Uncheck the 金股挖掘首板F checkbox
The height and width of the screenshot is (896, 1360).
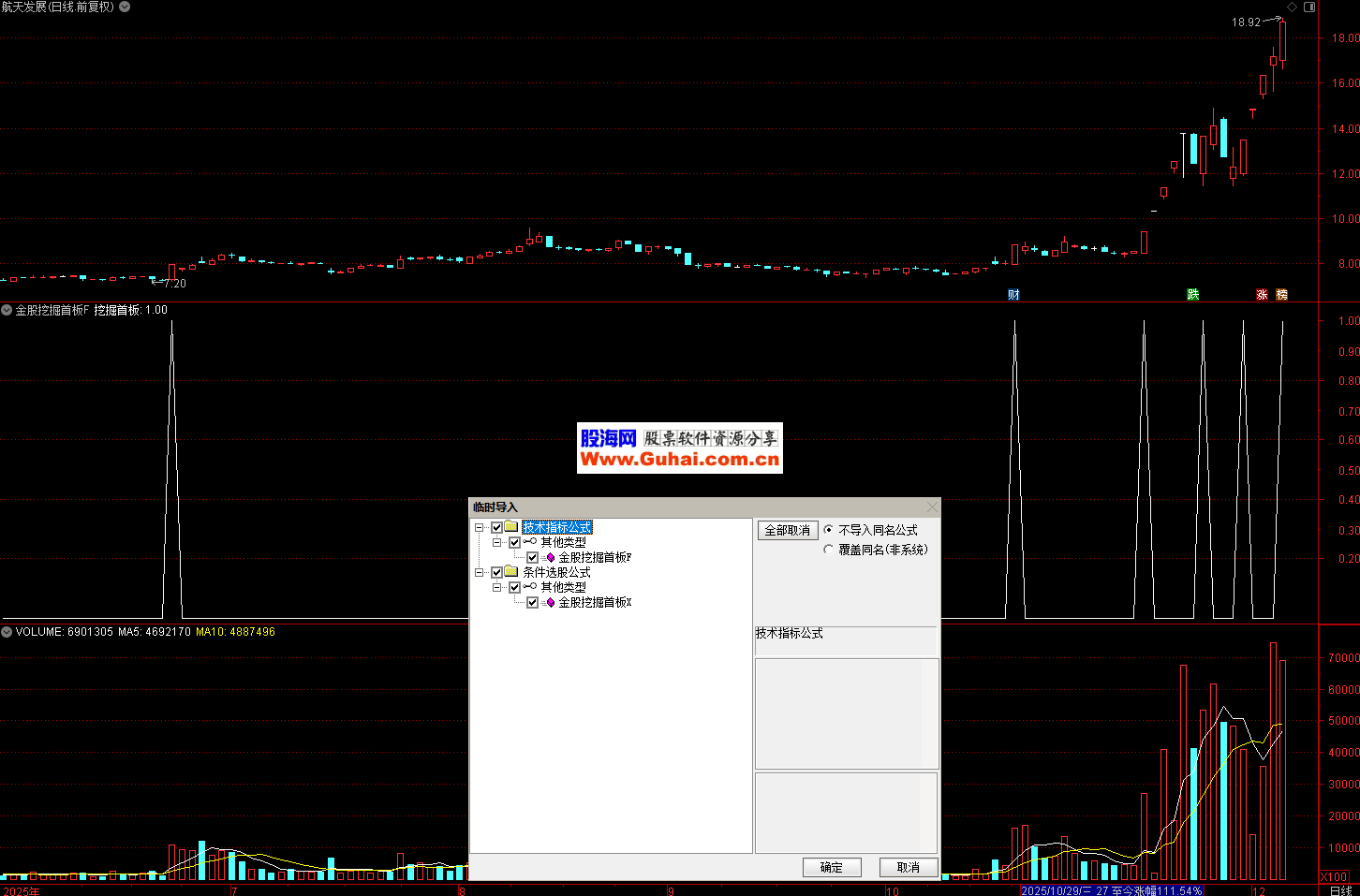tap(532, 558)
